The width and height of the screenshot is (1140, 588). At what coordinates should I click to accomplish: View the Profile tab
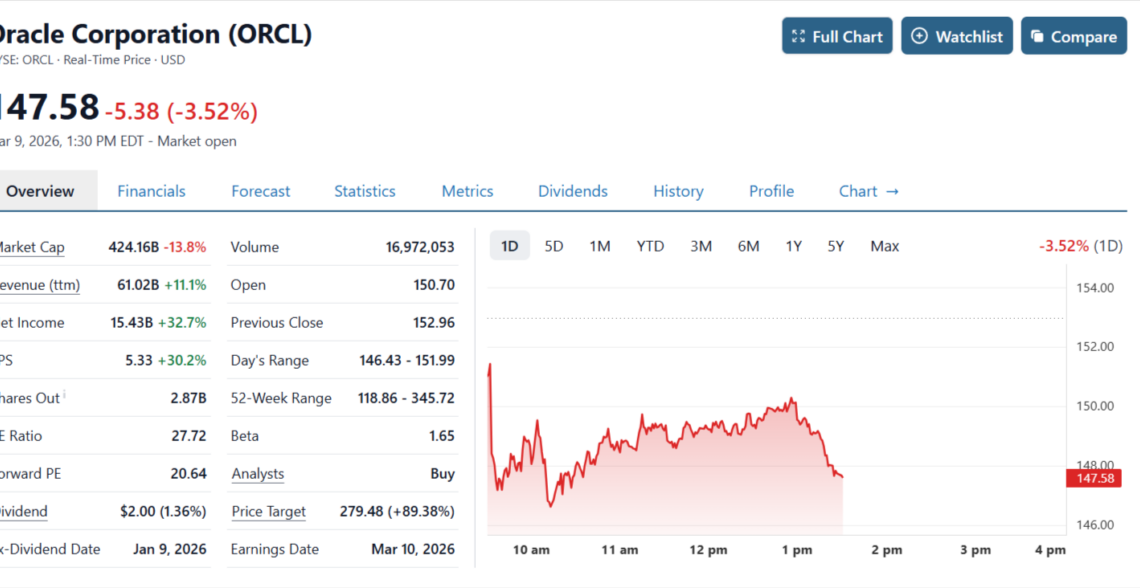pos(771,191)
